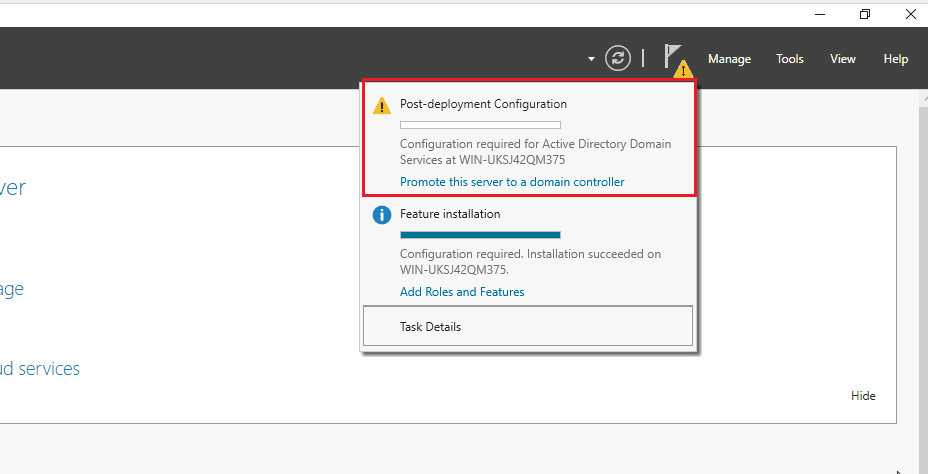Click the 'ud services' partial link

[40, 368]
